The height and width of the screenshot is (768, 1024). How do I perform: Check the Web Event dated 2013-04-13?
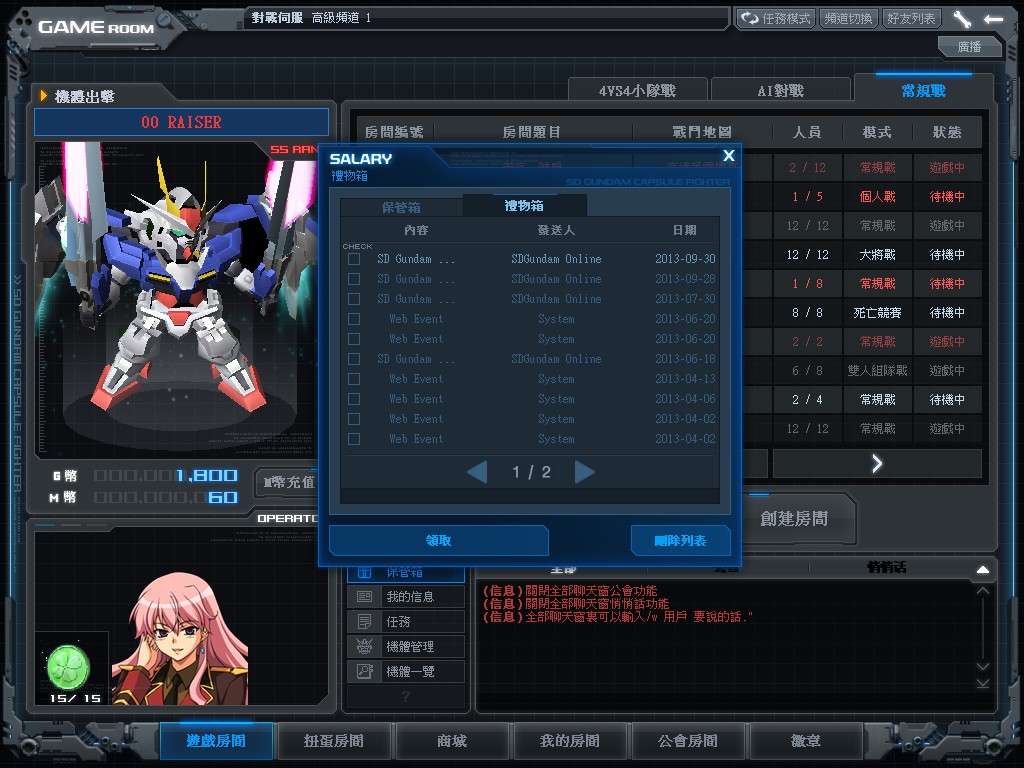[x=354, y=379]
